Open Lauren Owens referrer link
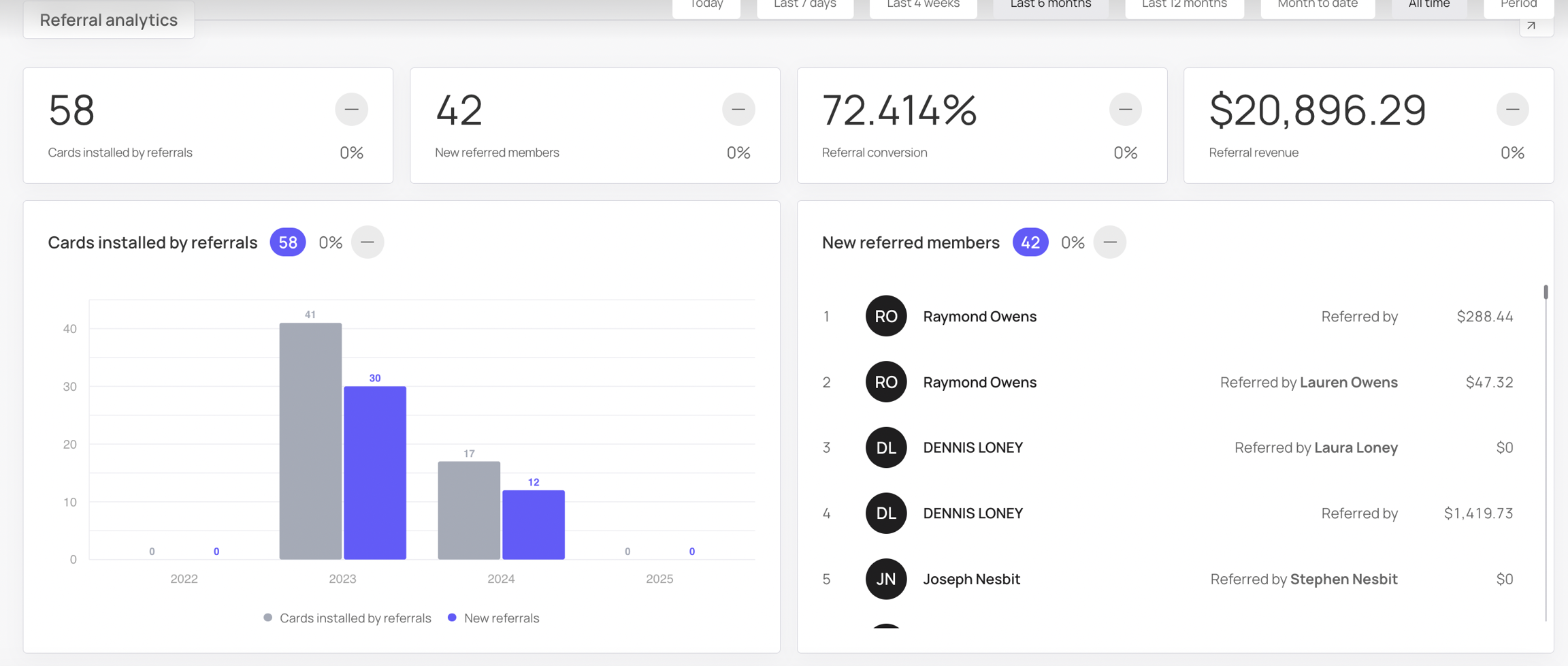The height and width of the screenshot is (666, 1568). click(1348, 382)
